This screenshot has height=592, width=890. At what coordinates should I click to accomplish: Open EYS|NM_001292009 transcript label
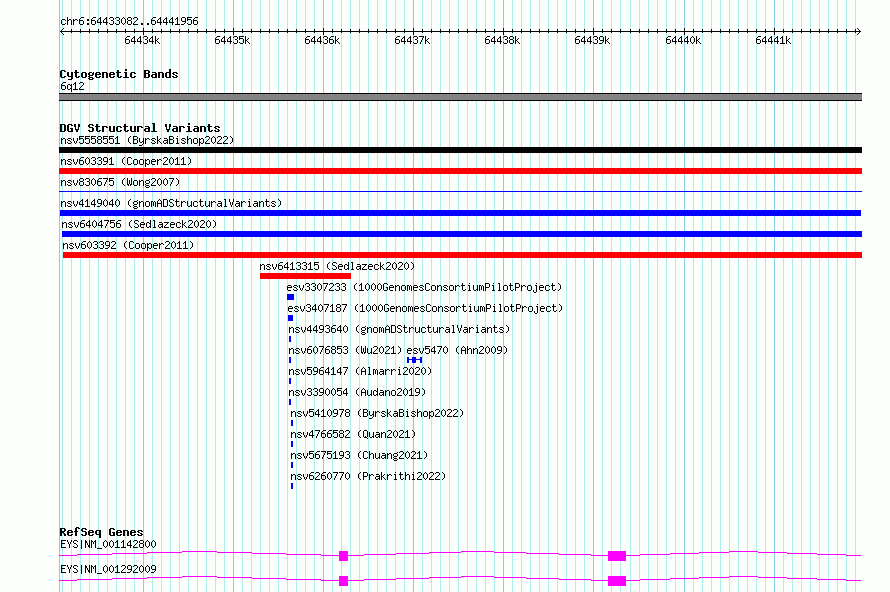click(108, 569)
